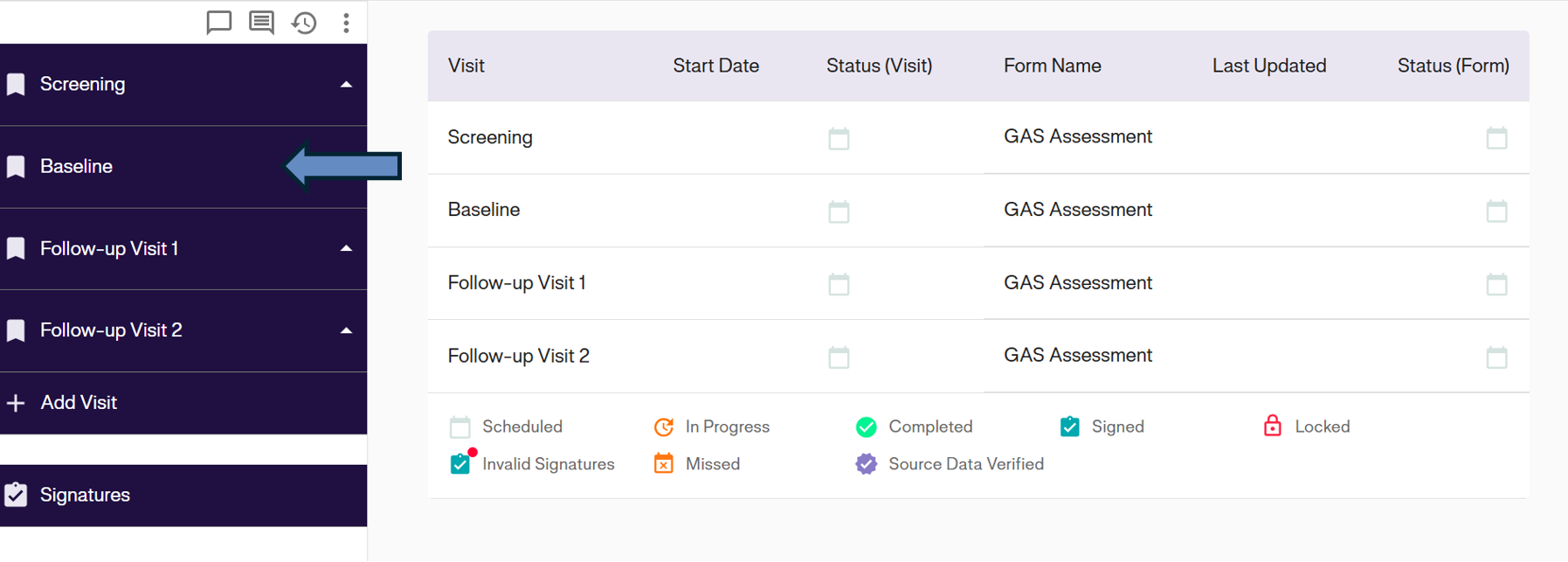Click the Screening visit status calendar icon

(839, 138)
